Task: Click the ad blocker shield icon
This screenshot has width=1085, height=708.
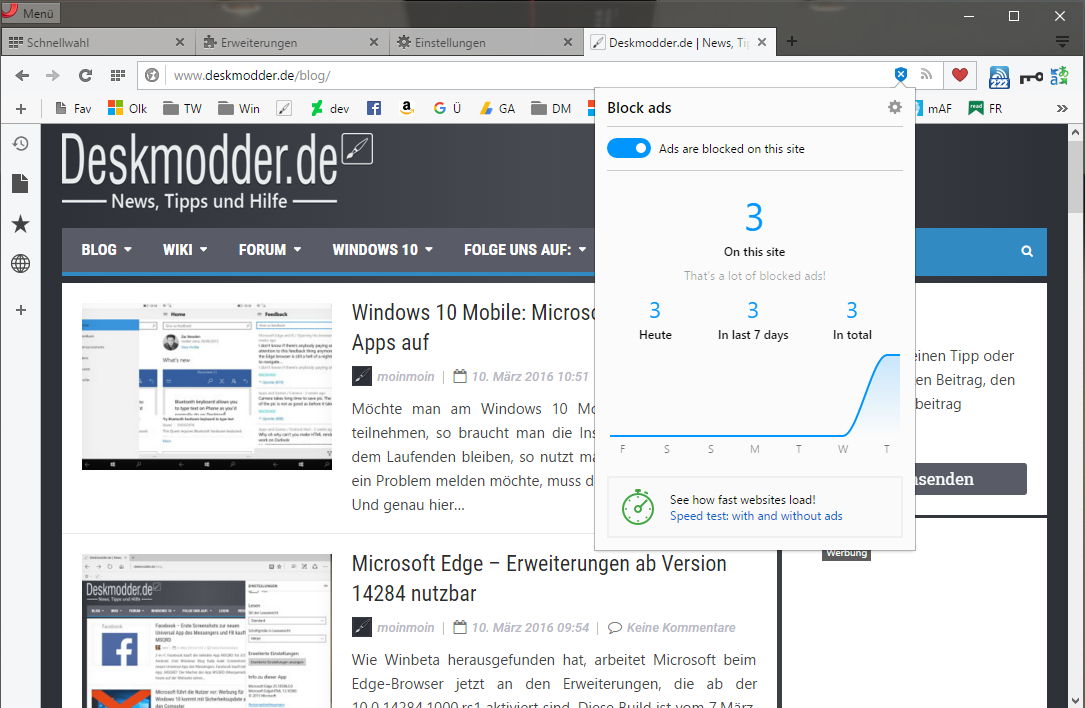Action: click(x=901, y=75)
